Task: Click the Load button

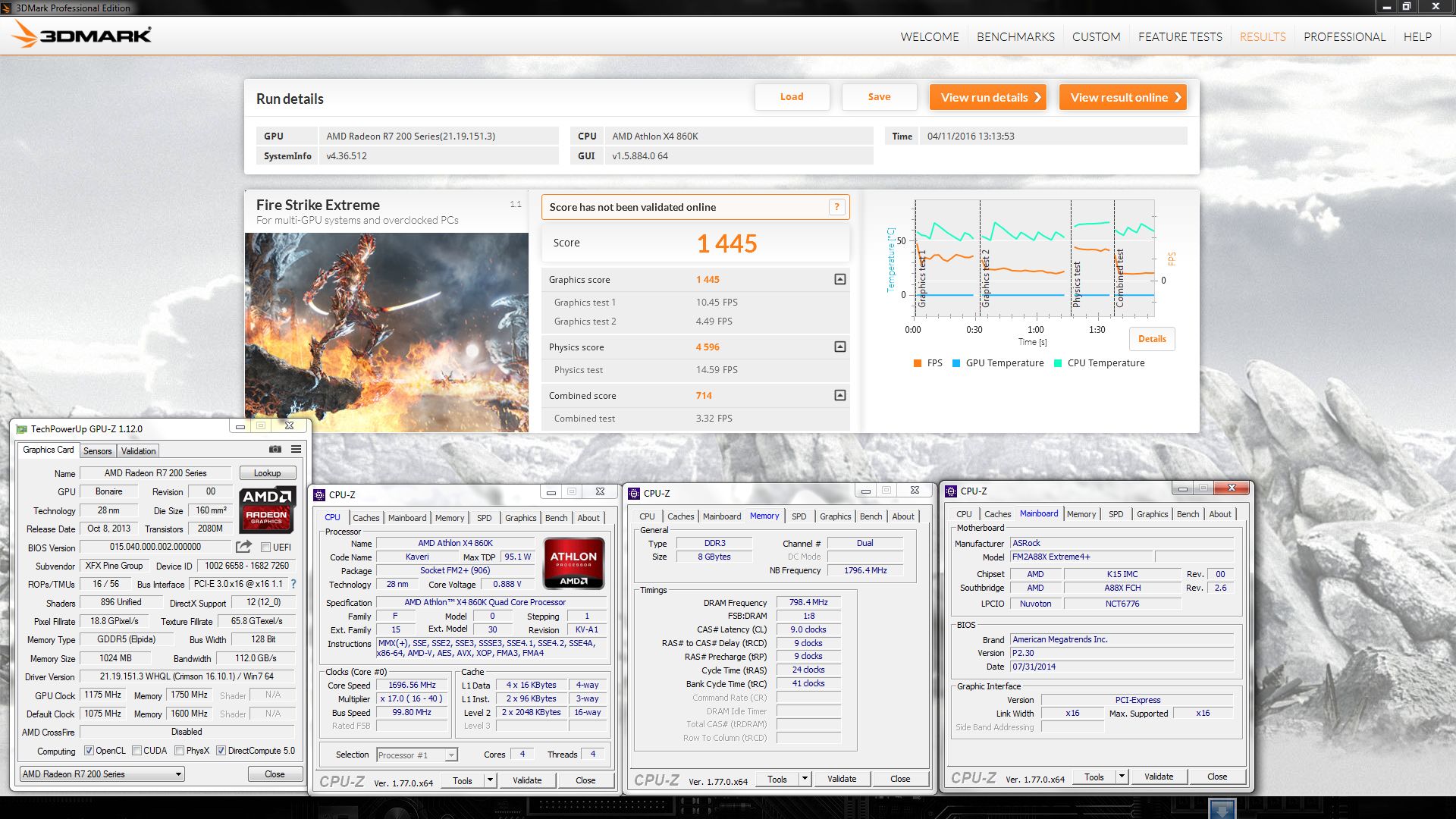Action: click(792, 97)
